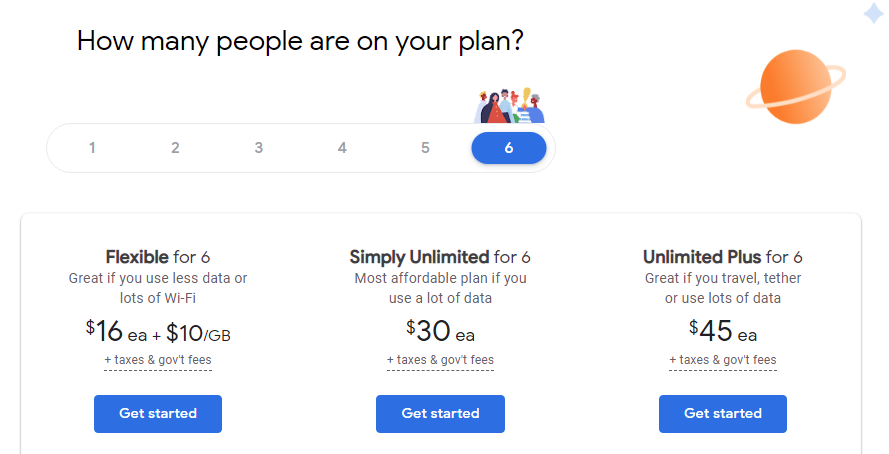Screen dimensions: 889x454
Task: Click the group of people illustration
Action: pos(509,105)
